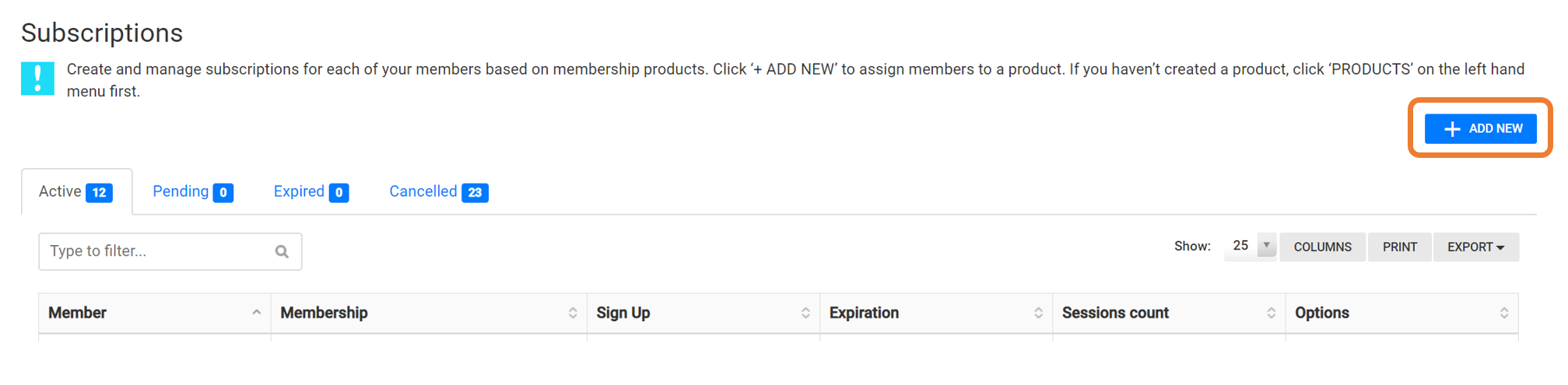
Task: Click the Active count badge showing 12
Action: click(99, 192)
